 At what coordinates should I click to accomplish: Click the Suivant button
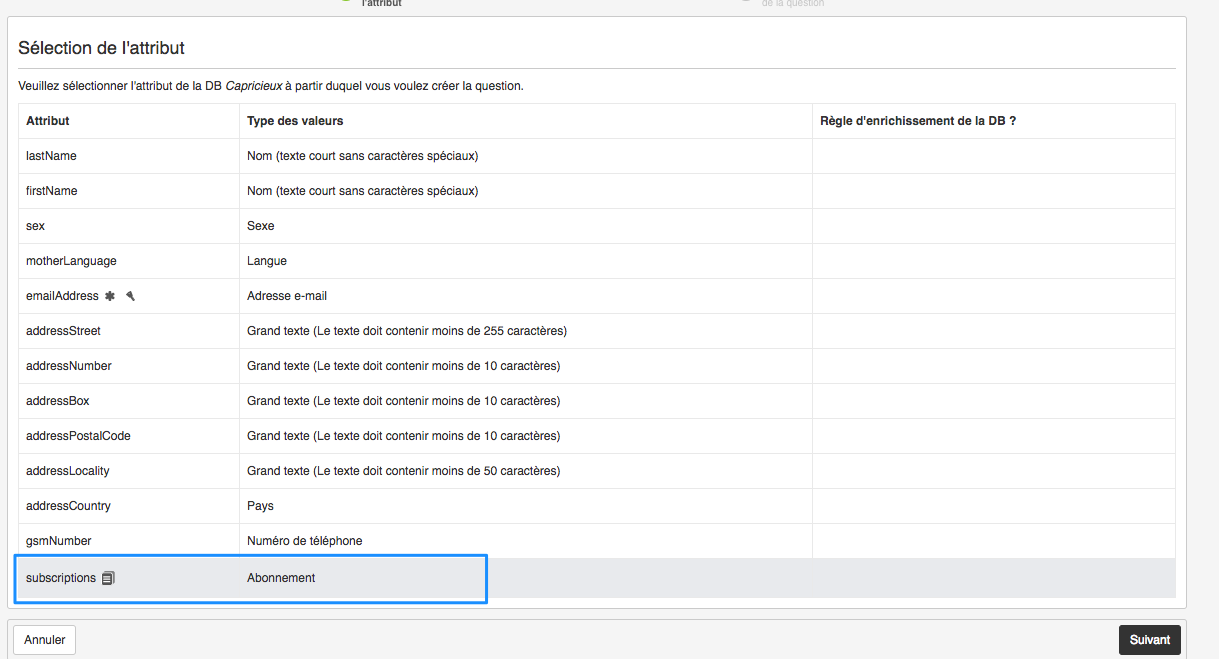pyautogui.click(x=1149, y=639)
